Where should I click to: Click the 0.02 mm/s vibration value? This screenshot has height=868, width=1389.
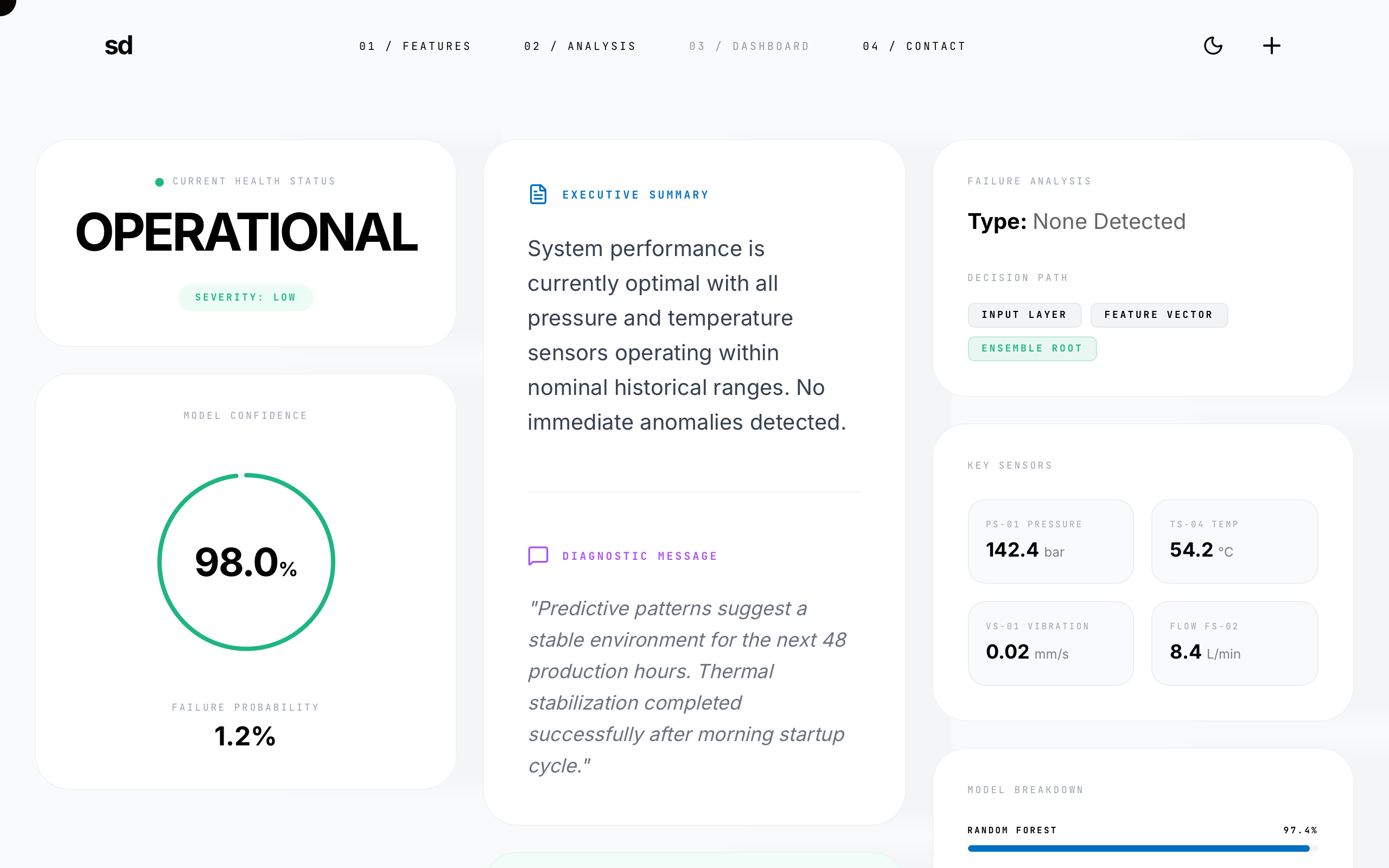(1027, 652)
